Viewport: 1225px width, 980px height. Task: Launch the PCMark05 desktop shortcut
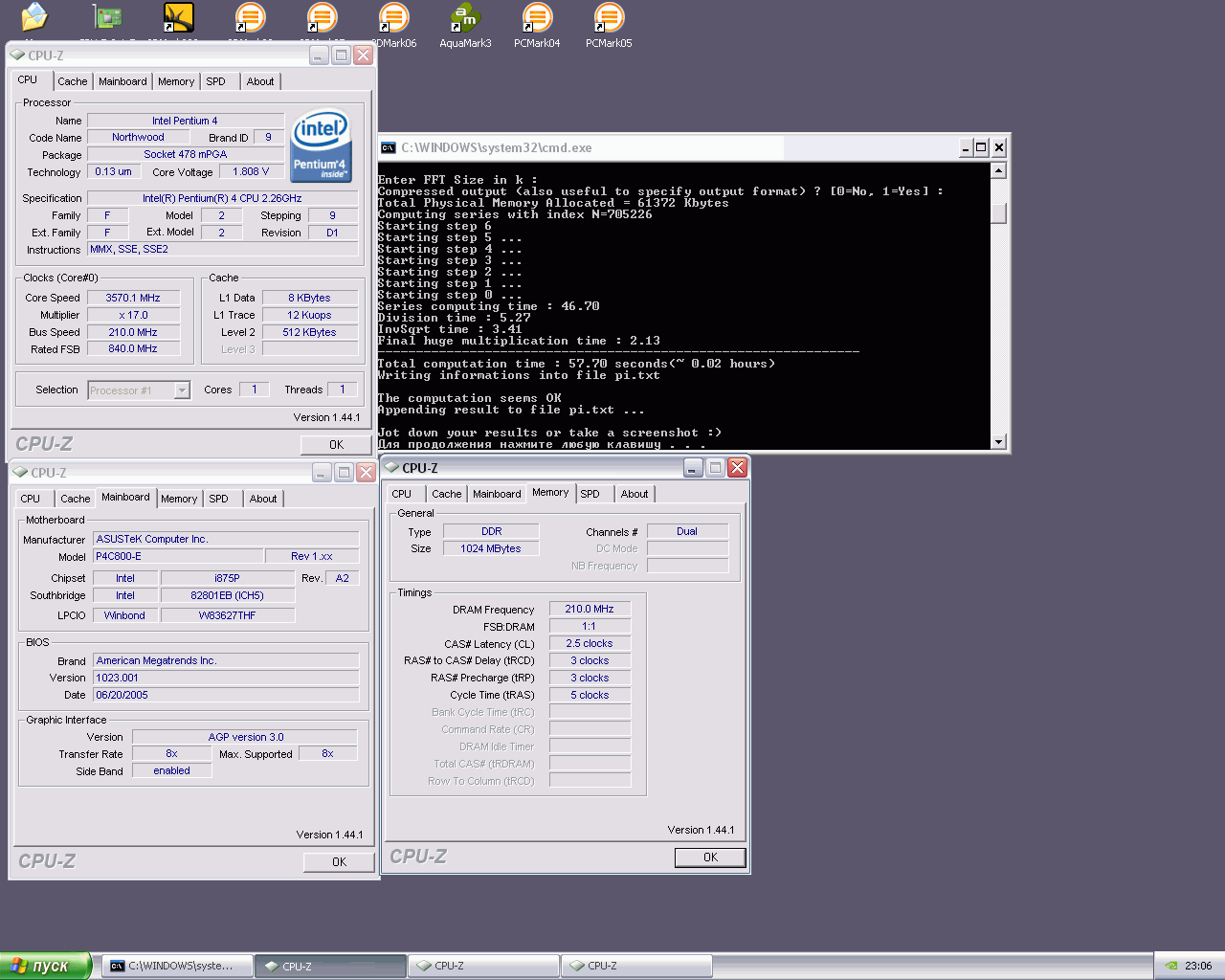(609, 24)
